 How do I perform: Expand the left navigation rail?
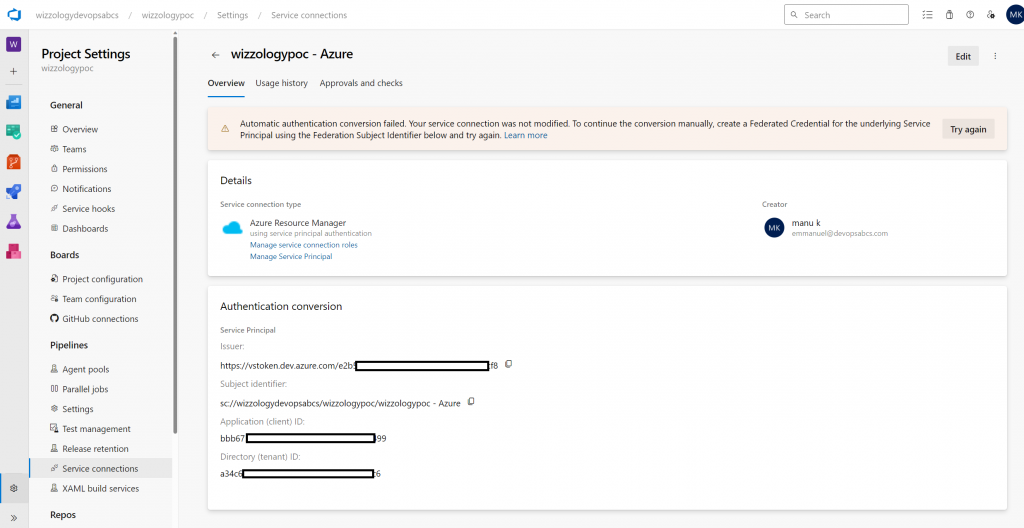pyautogui.click(x=14, y=517)
